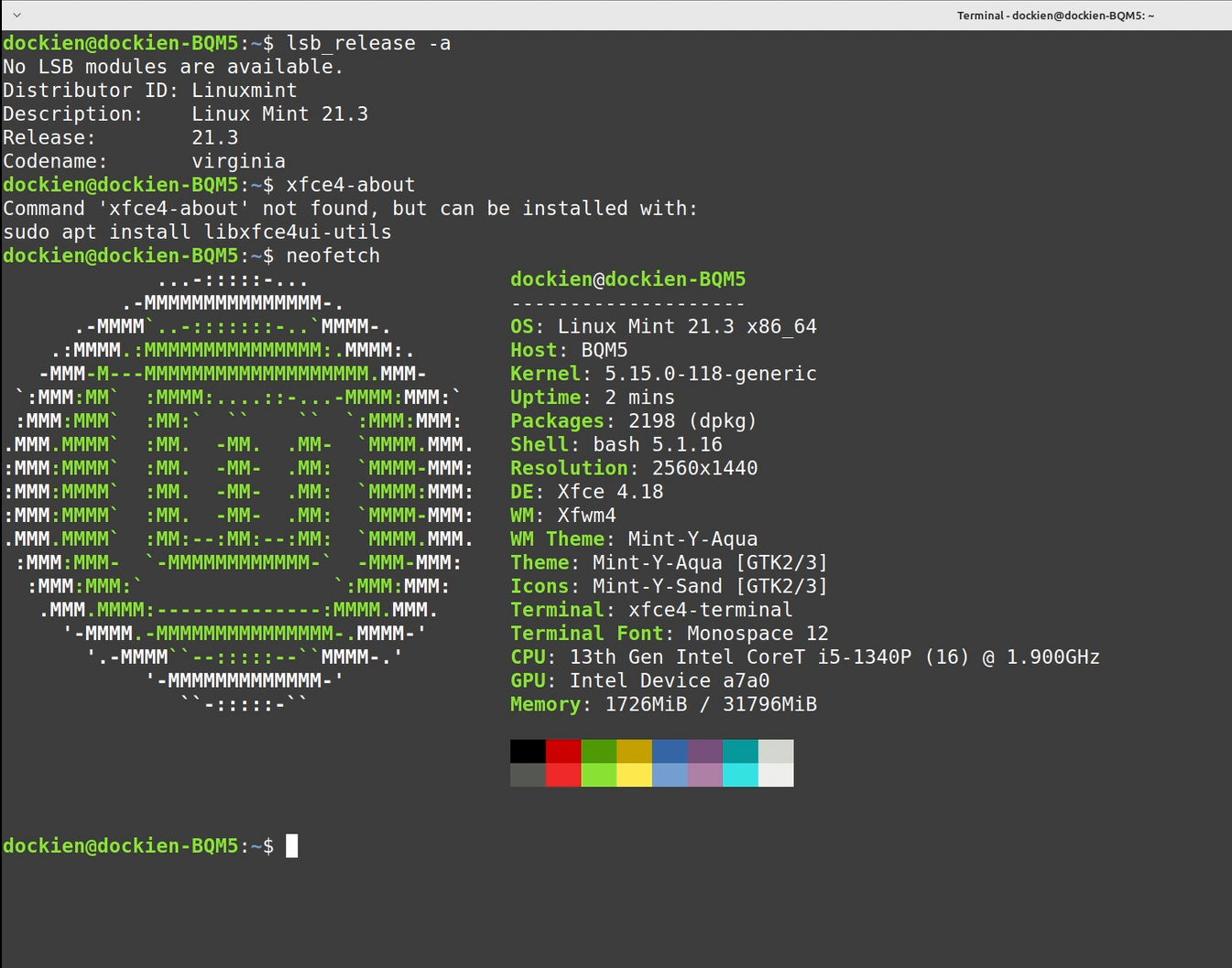Viewport: 1232px width, 968px height.
Task: Click the 'Release: 21.3' line
Action: pyautogui.click(x=120, y=137)
